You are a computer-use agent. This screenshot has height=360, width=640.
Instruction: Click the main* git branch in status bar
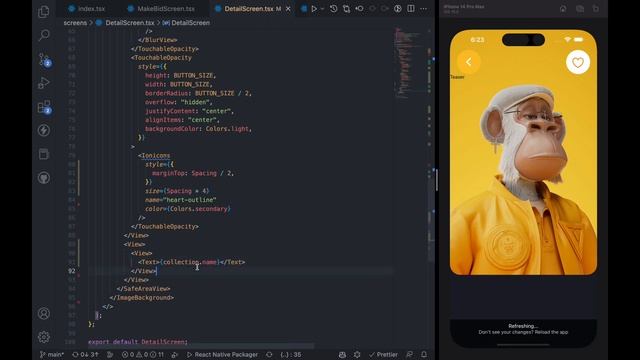(52, 355)
